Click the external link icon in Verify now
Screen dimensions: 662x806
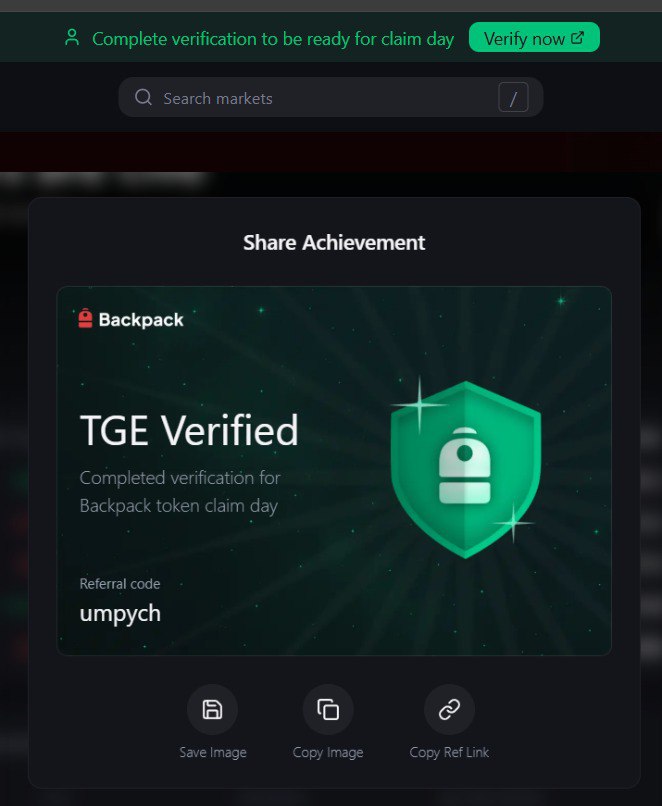tap(578, 38)
